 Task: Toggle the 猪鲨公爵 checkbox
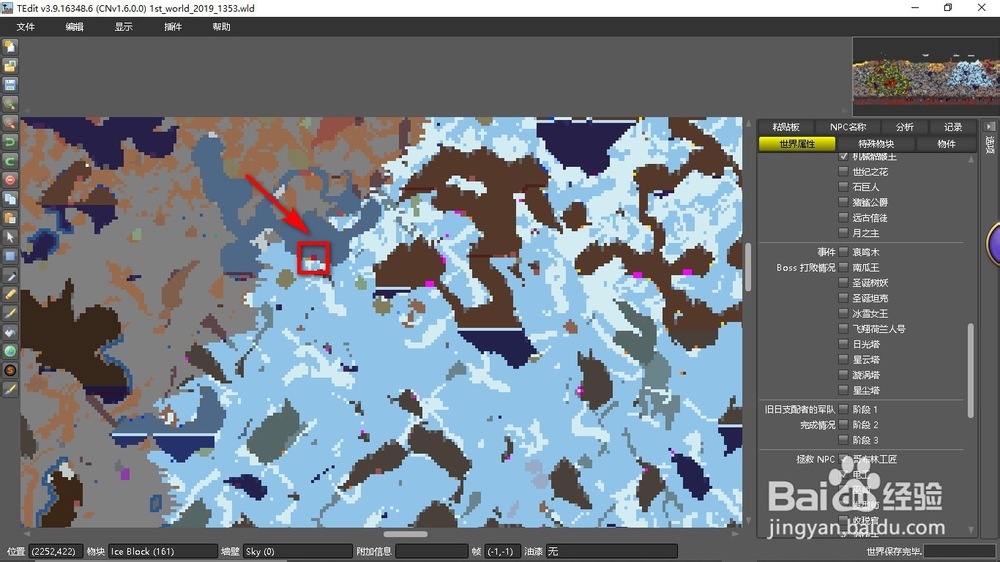(x=843, y=202)
